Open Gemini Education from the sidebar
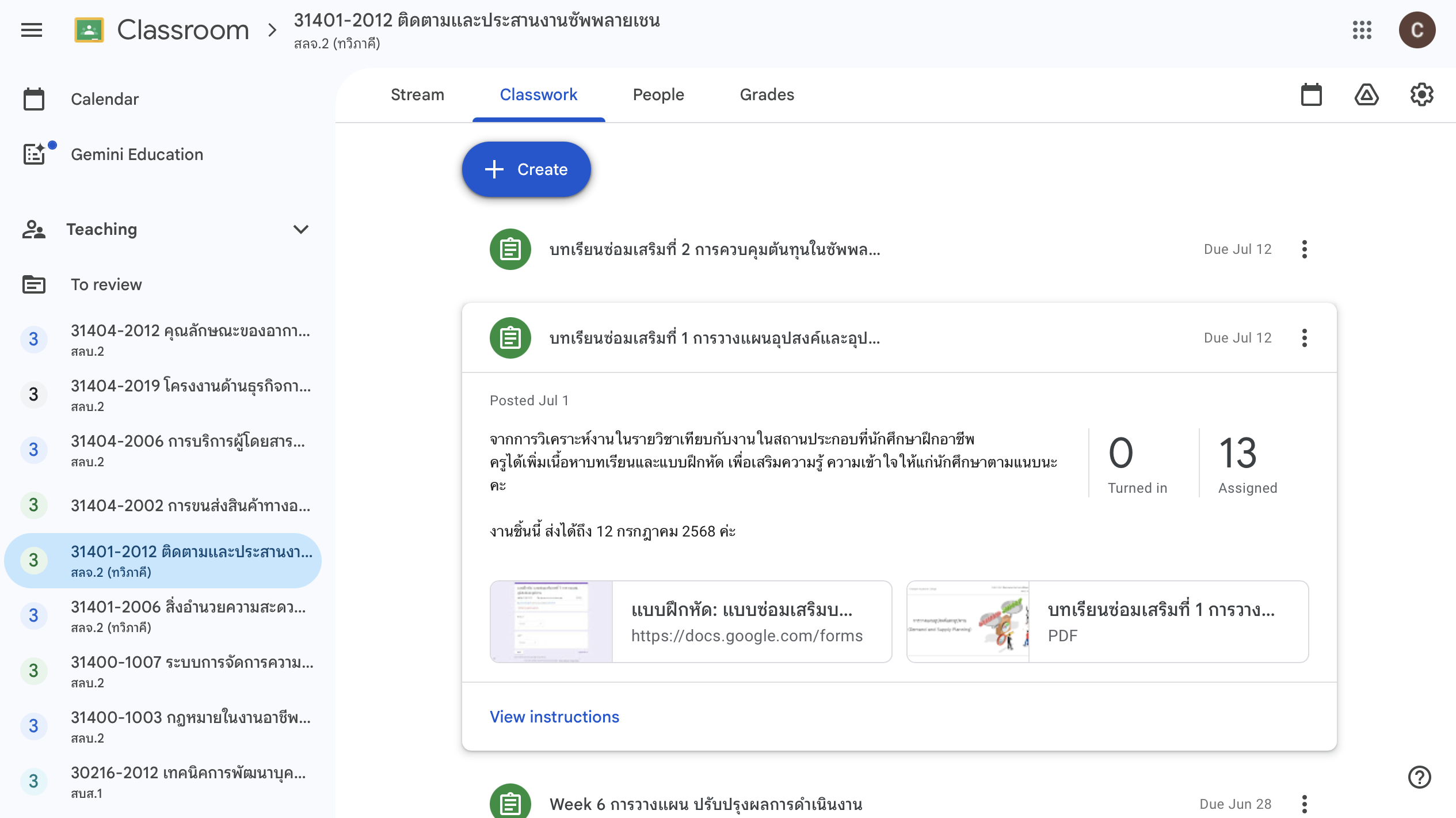The image size is (1456, 818). click(162, 154)
